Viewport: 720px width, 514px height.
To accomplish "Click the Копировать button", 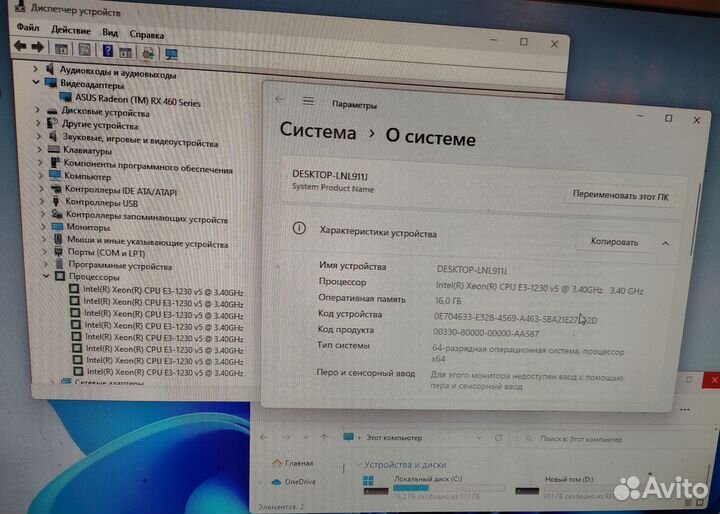I will tap(613, 241).
